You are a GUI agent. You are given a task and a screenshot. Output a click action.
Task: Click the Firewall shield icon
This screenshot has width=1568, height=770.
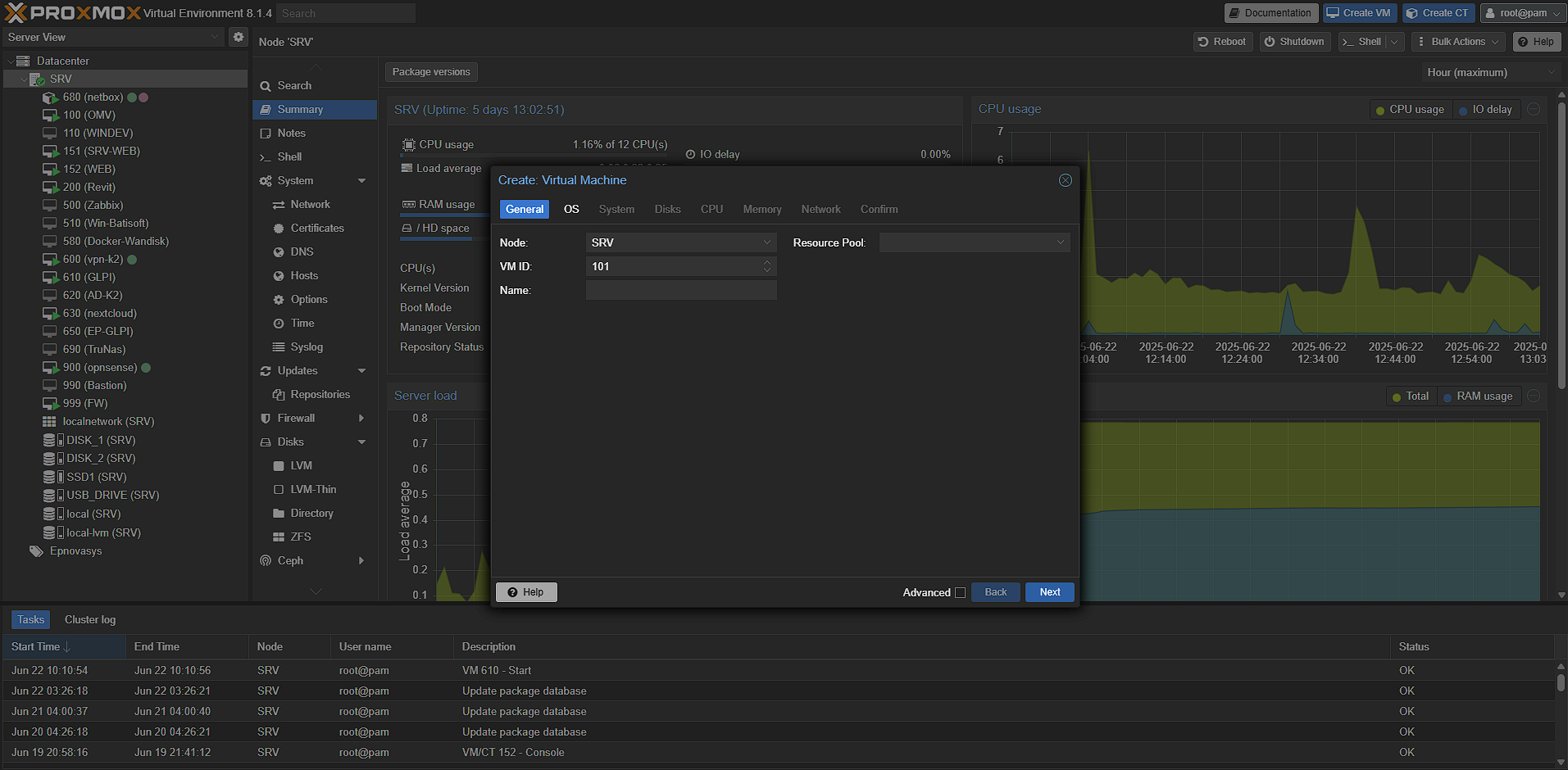(x=266, y=419)
